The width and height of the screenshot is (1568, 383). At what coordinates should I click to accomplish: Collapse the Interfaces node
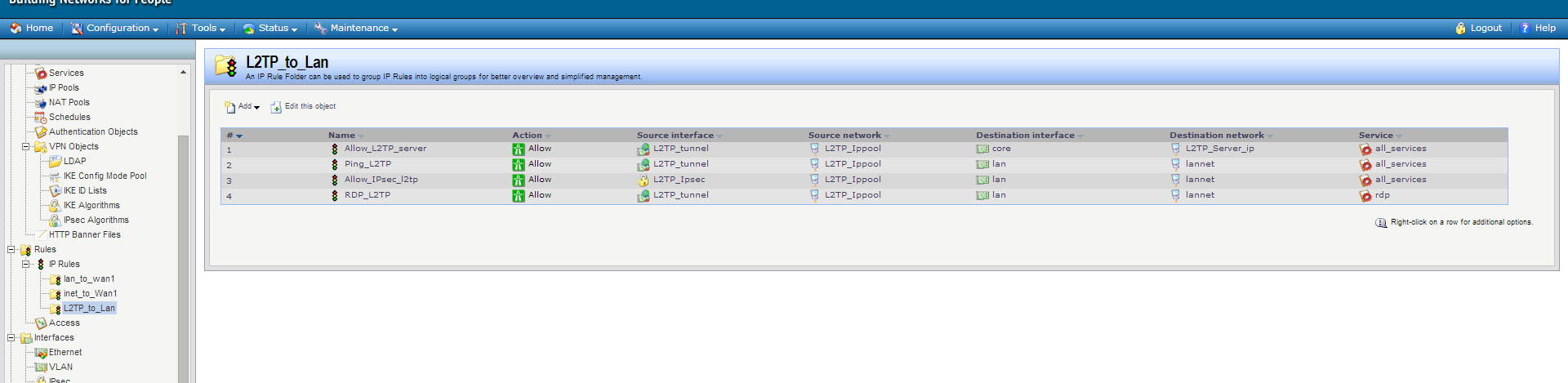point(11,338)
